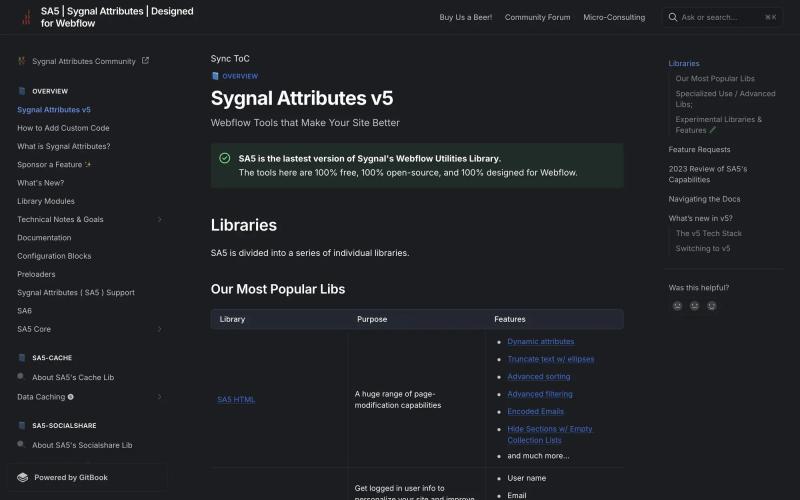The width and height of the screenshot is (800, 500).
Task: Click the Sygnal Attributes Community avatar icon
Action: tap(21, 61)
